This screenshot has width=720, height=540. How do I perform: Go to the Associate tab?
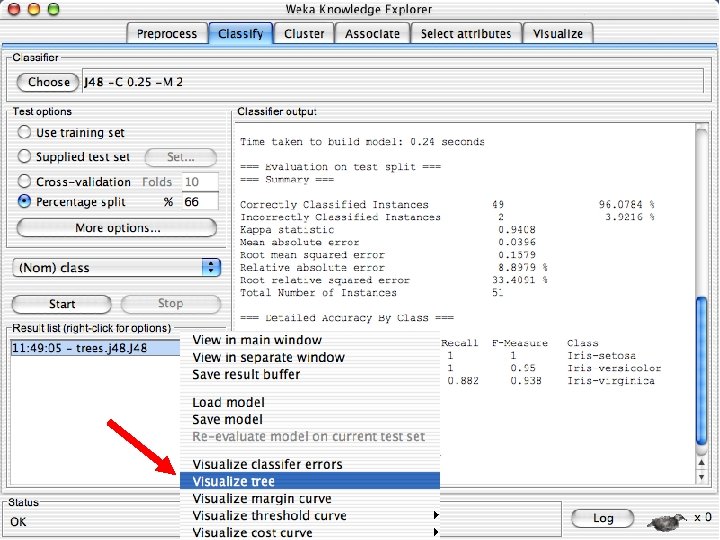372,34
